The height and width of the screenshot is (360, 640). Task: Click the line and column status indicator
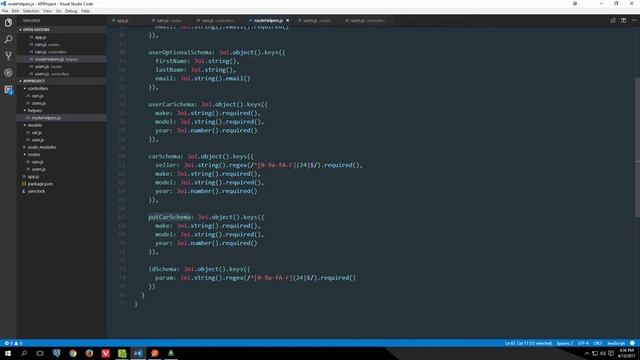pos(528,343)
